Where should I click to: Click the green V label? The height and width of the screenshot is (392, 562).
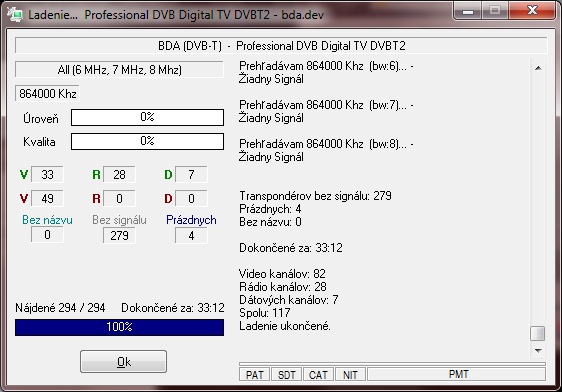(x=24, y=175)
